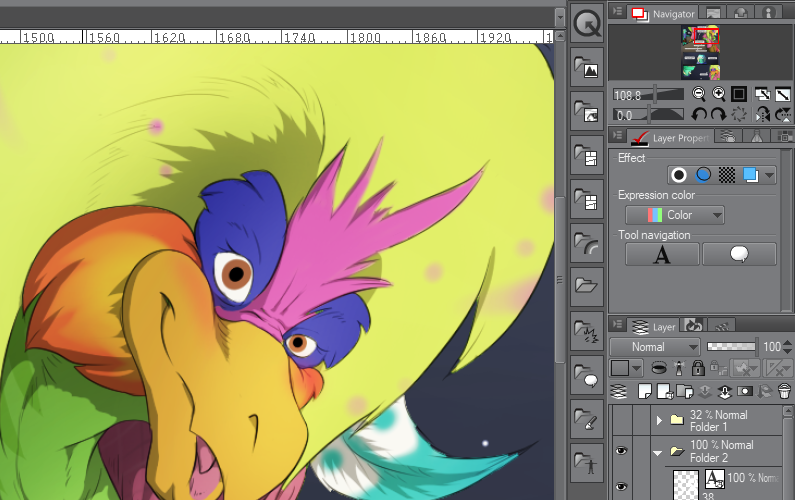Collapse Folder 2 in the layer list
This screenshot has width=795, height=500.
pos(659,451)
